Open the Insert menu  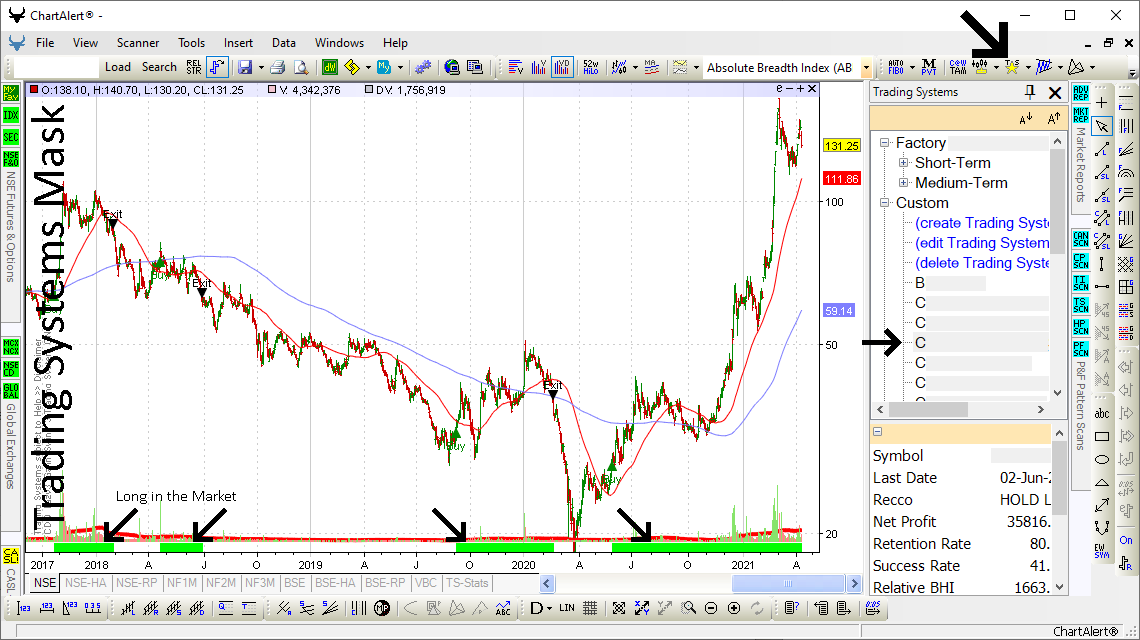238,43
